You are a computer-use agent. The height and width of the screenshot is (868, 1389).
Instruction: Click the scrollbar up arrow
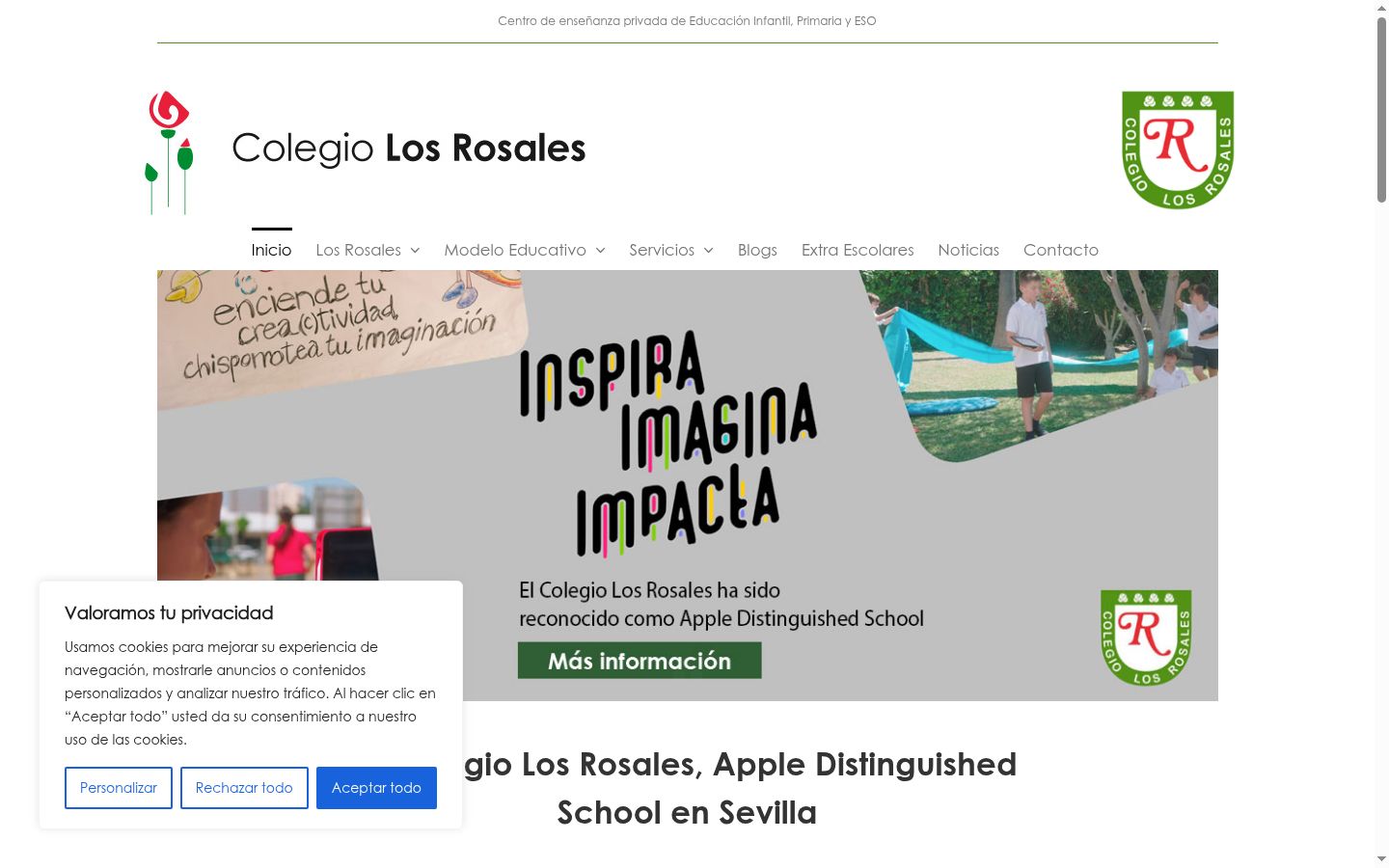click(1381, 7)
